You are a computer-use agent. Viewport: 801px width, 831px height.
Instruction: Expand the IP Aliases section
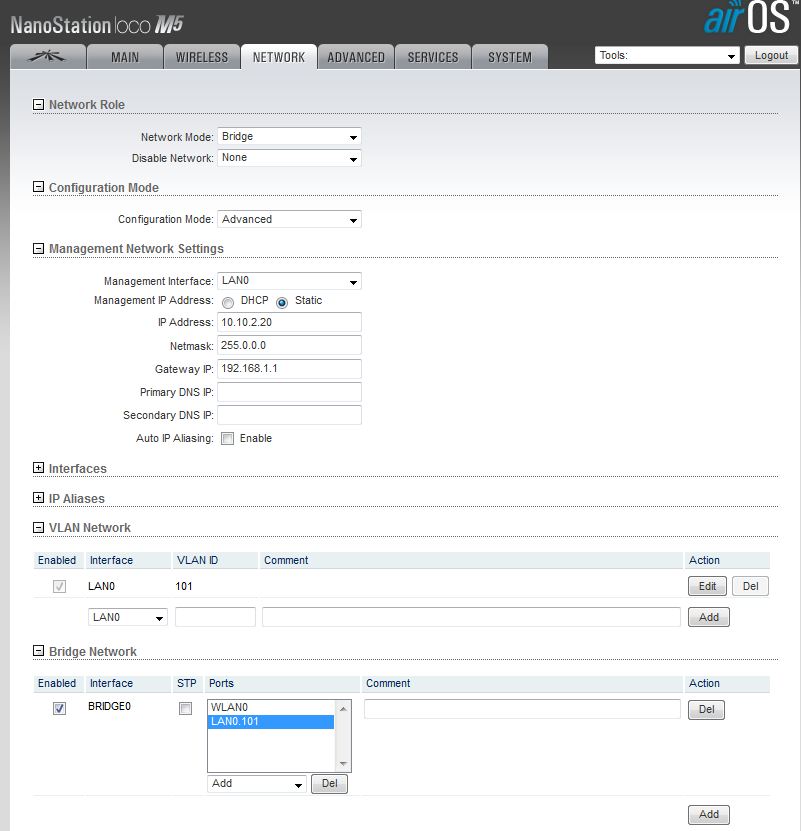coord(38,498)
